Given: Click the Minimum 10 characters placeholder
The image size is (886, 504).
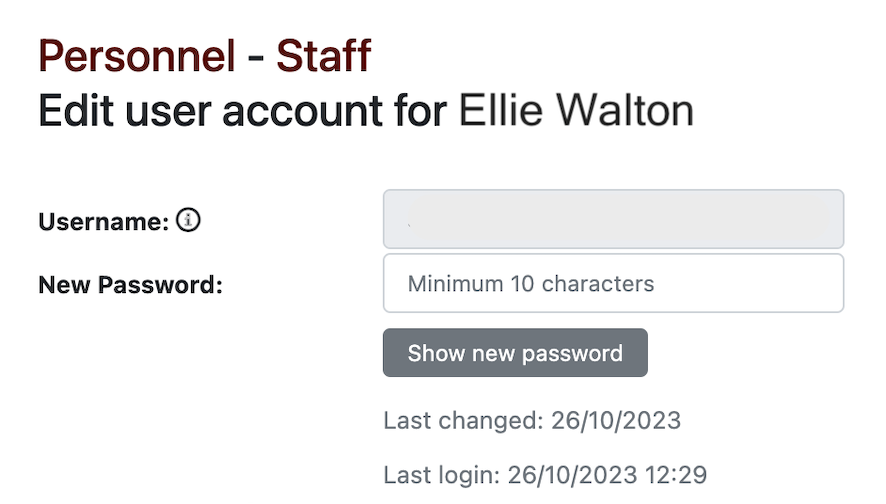Looking at the screenshot, I should tap(531, 284).
